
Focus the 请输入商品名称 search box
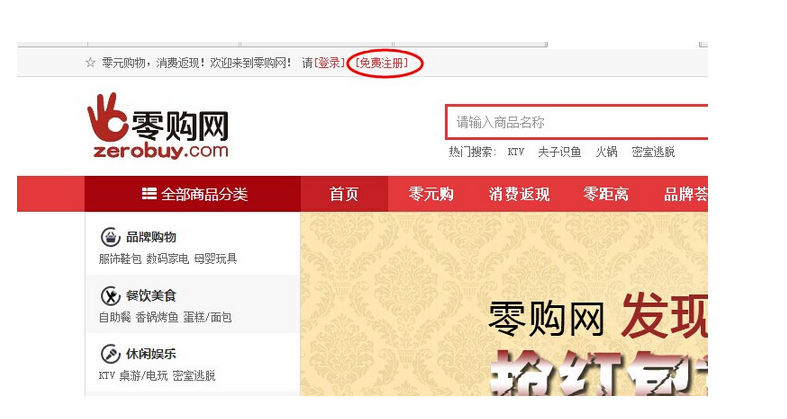577,122
